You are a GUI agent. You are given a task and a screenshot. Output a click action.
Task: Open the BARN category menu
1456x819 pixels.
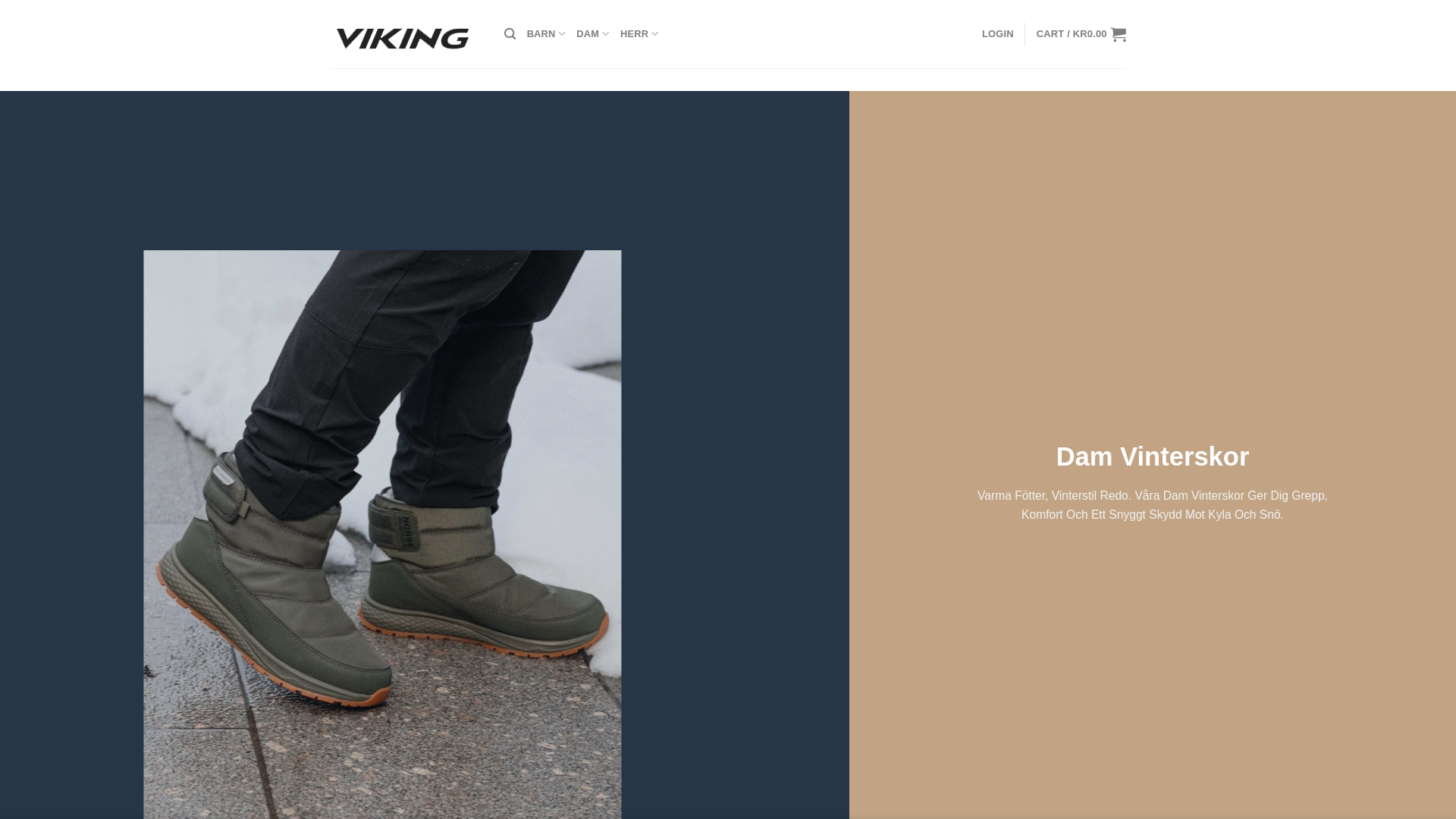pos(546,34)
